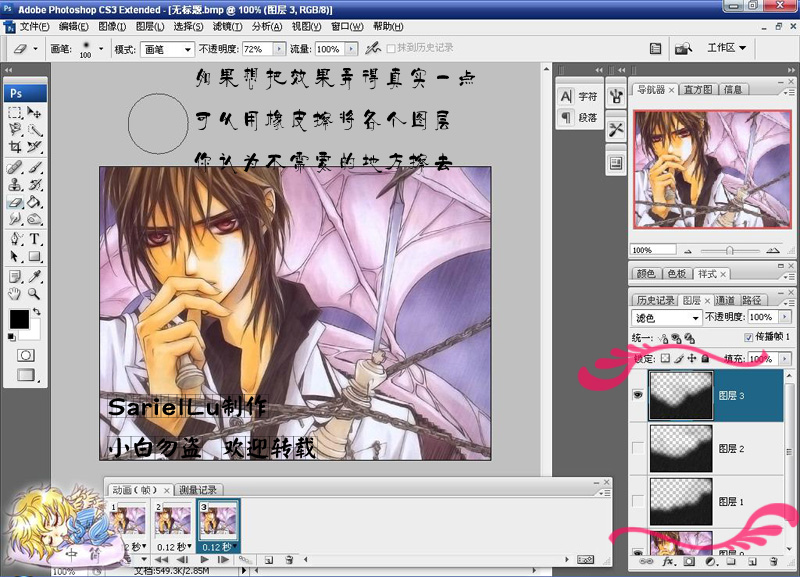Screen dimensions: 800x577
Task: Switch to the 直方图 tab
Action: pyautogui.click(x=697, y=90)
